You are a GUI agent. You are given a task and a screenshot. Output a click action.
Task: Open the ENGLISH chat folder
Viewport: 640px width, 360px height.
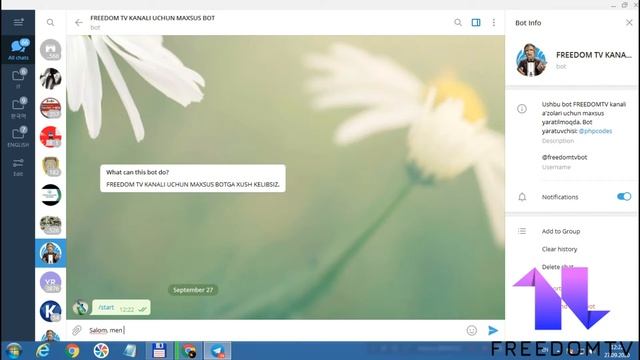point(18,136)
